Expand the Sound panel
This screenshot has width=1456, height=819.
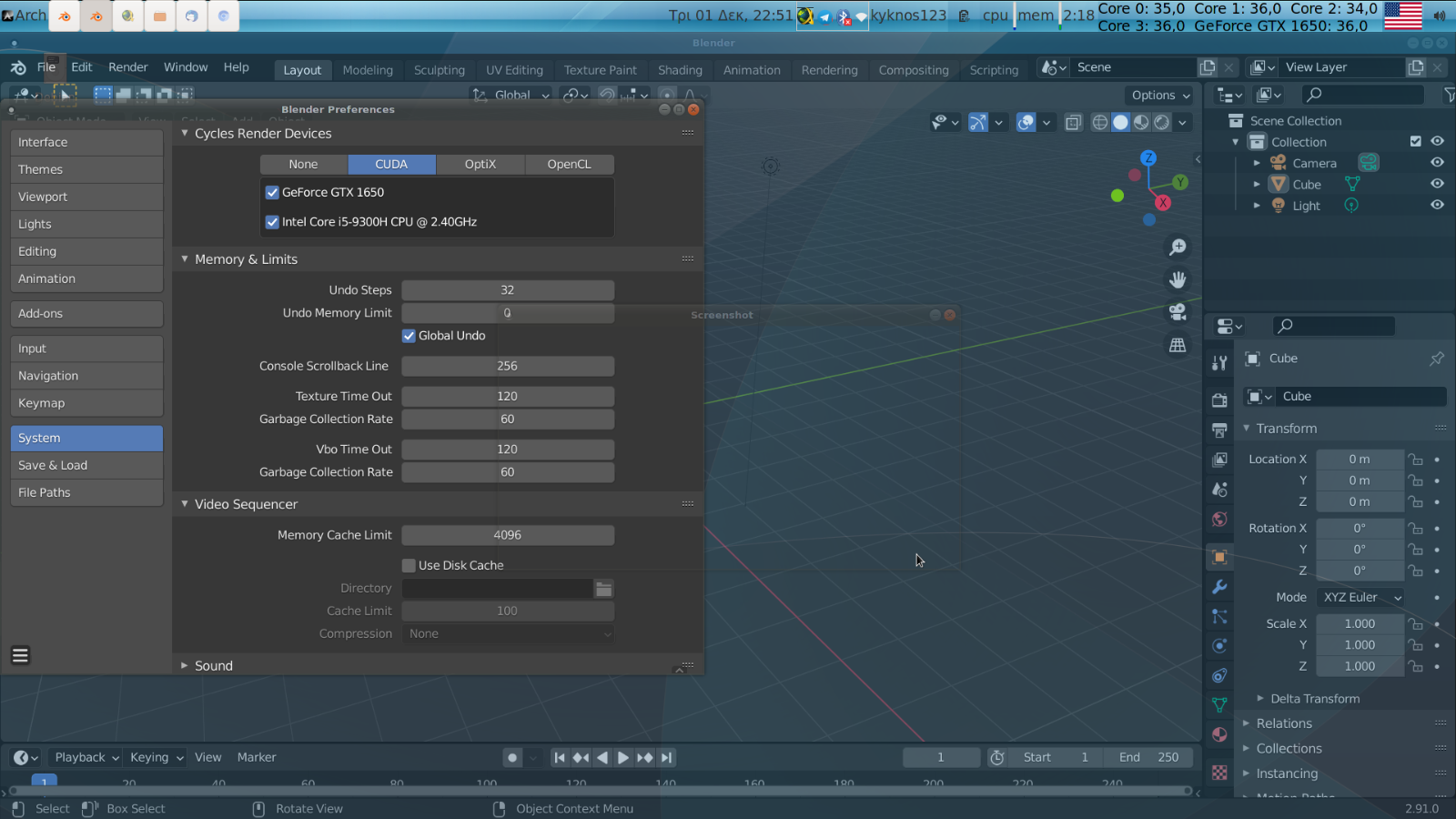(185, 666)
